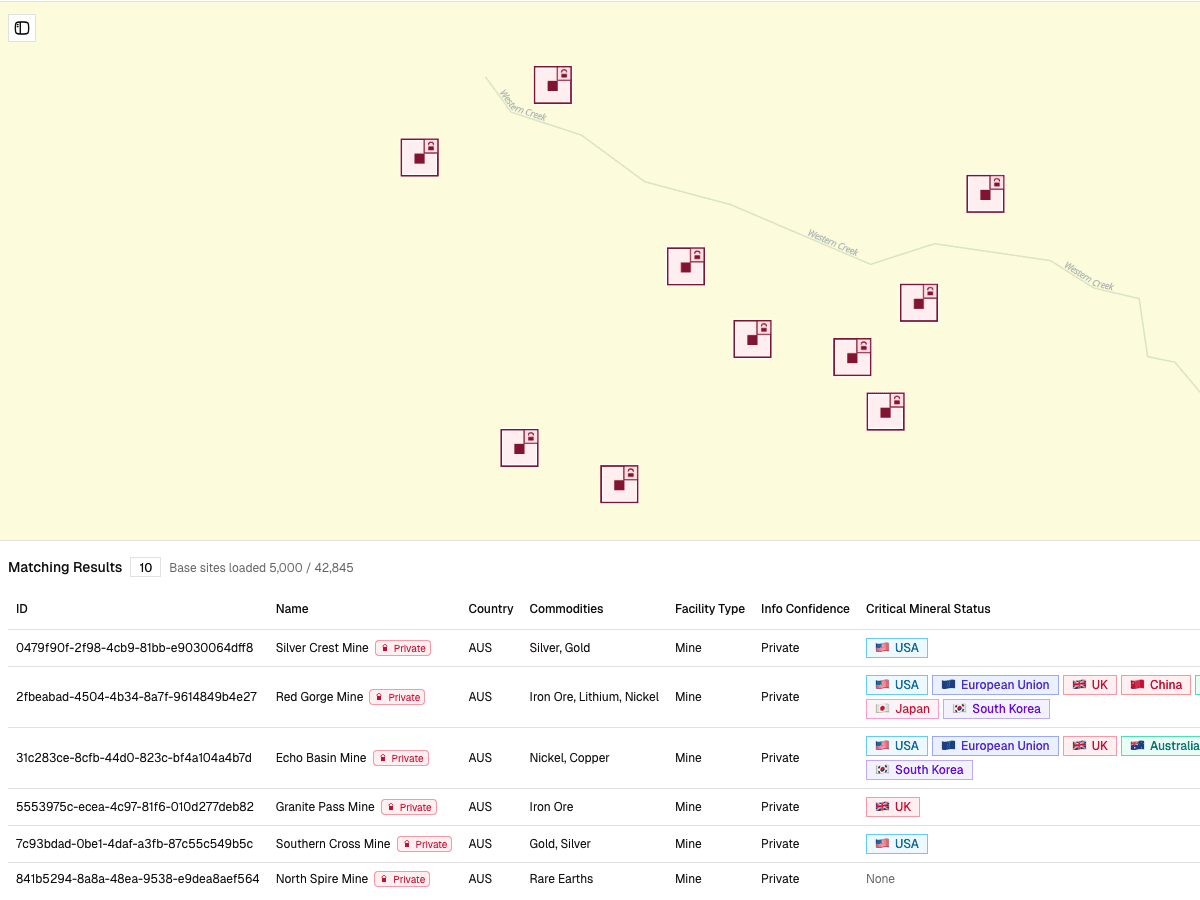This screenshot has height=900, width=1200.
Task: Toggle the sidebar panel icon
Action: click(21, 28)
